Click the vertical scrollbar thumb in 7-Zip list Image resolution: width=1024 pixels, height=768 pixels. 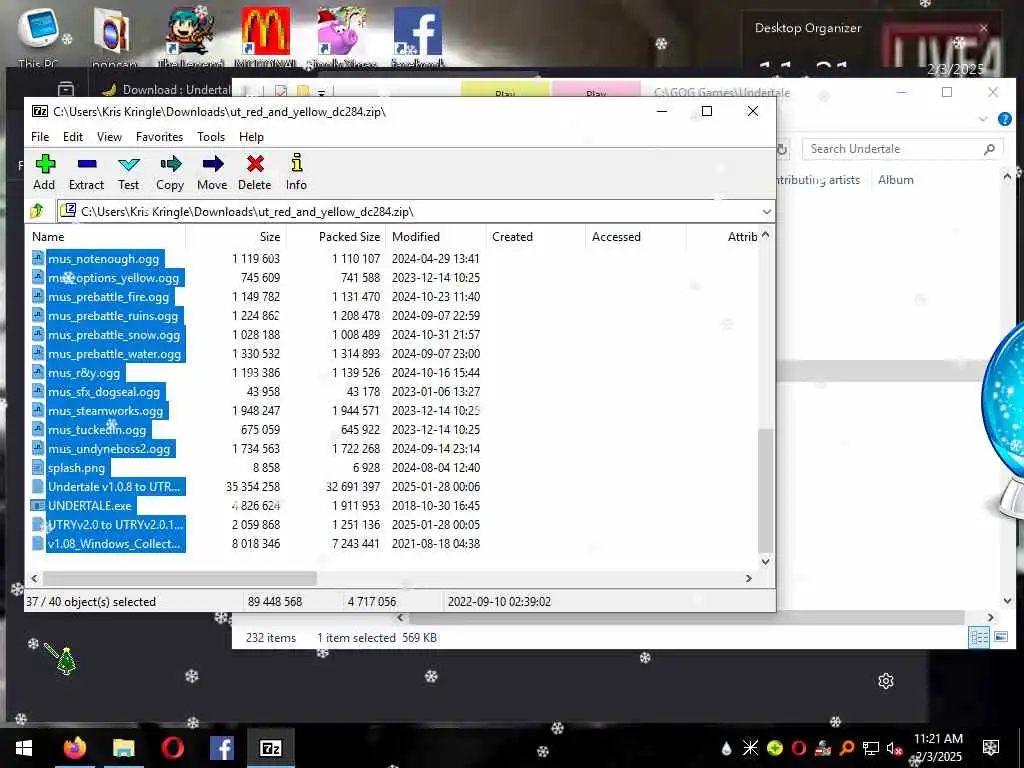(x=765, y=491)
